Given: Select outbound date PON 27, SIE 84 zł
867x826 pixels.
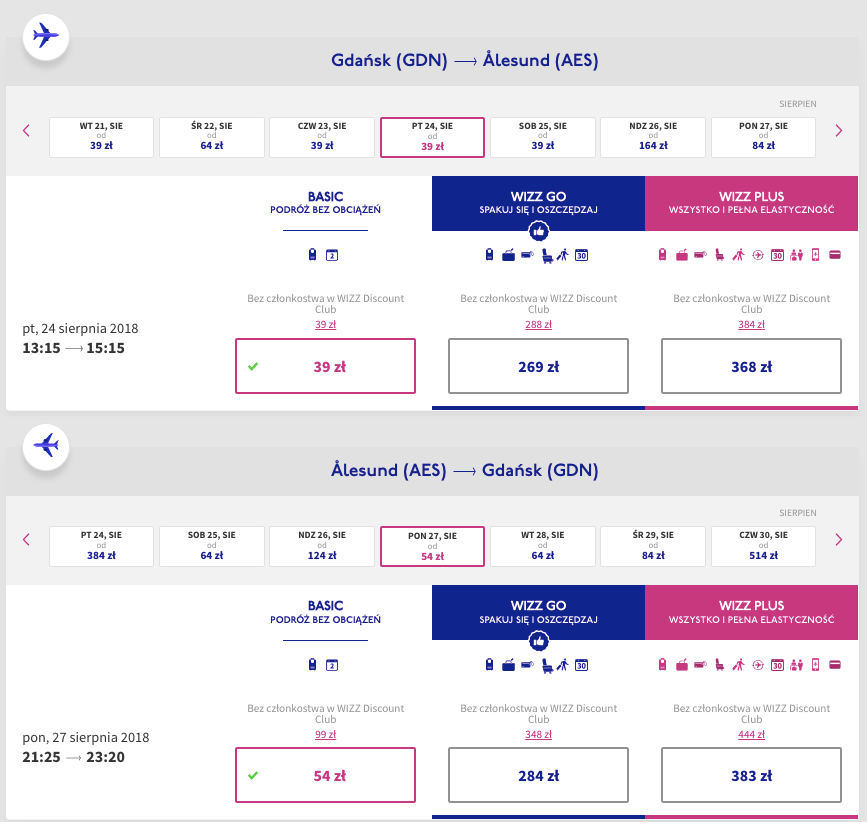Looking at the screenshot, I should [x=763, y=137].
